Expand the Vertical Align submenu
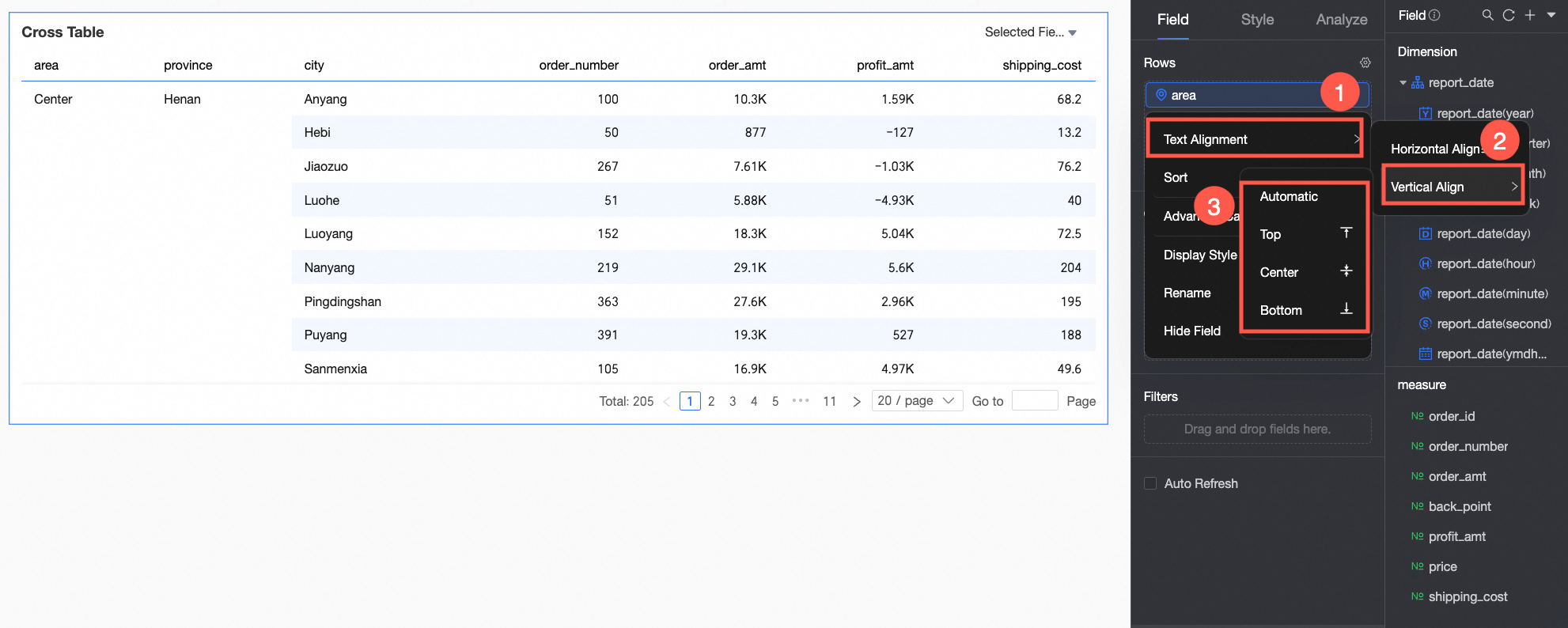Viewport: 1568px width, 628px height. tap(1453, 187)
